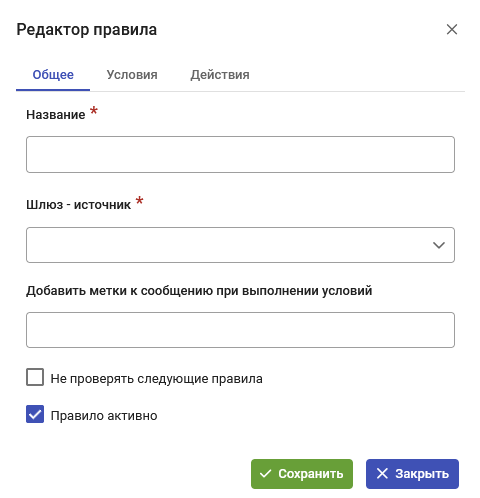Click the Шлюз - источник field label

pos(78,205)
